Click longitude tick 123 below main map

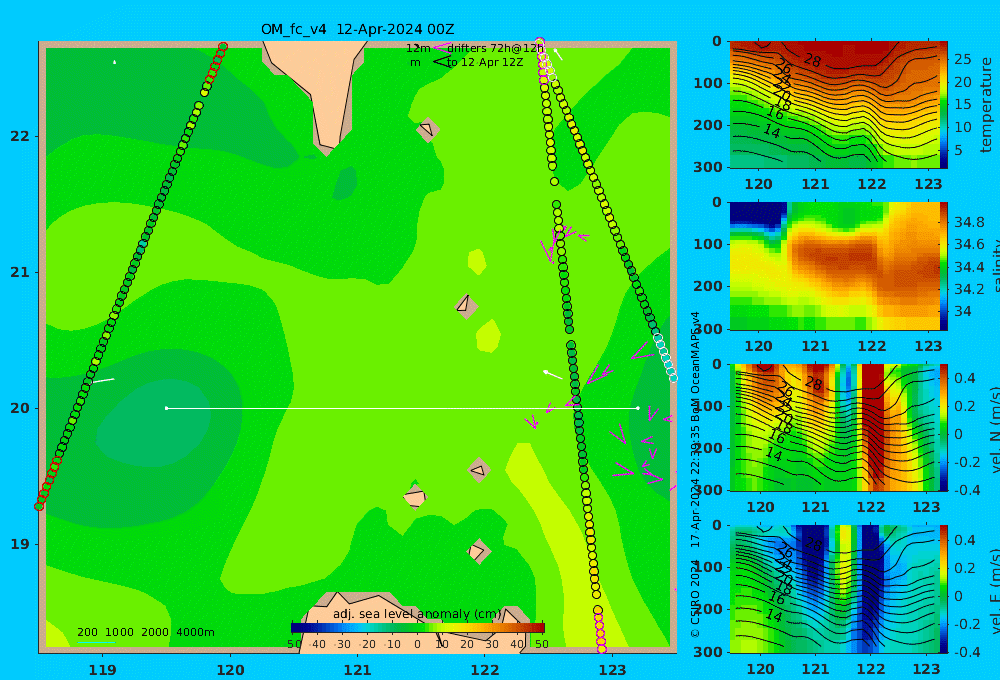coord(612,670)
